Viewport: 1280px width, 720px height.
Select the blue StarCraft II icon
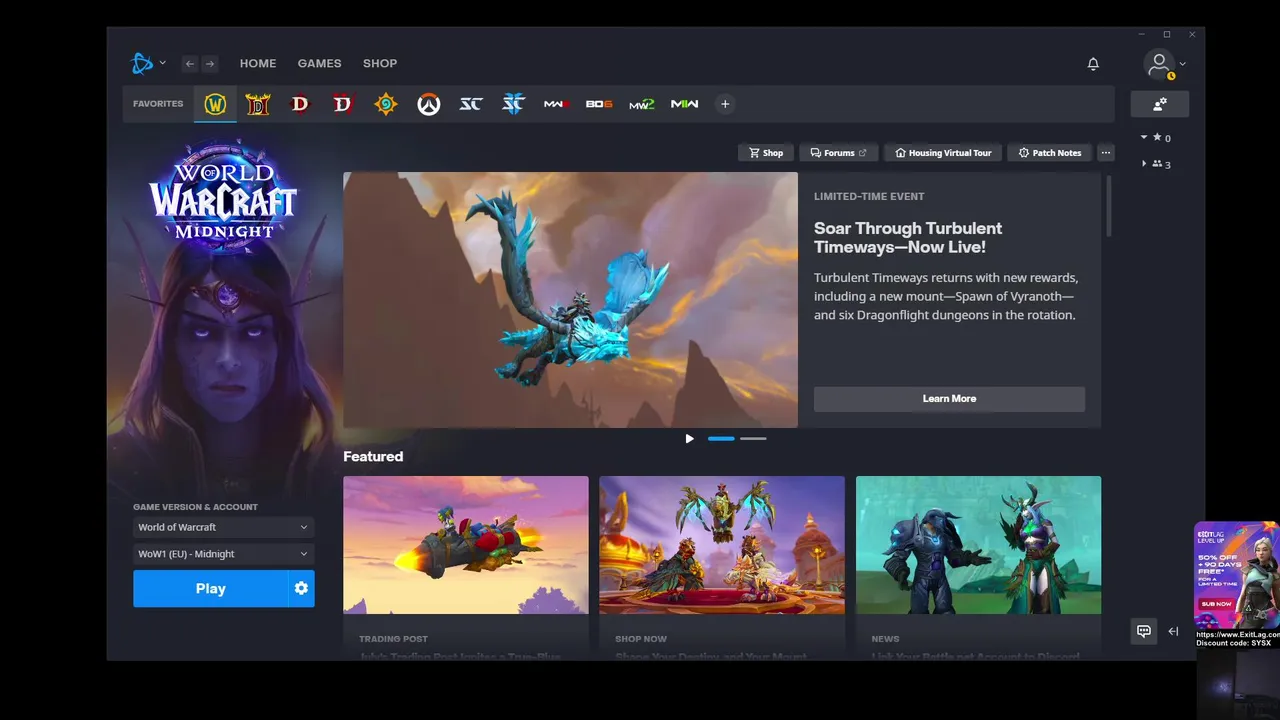(513, 104)
